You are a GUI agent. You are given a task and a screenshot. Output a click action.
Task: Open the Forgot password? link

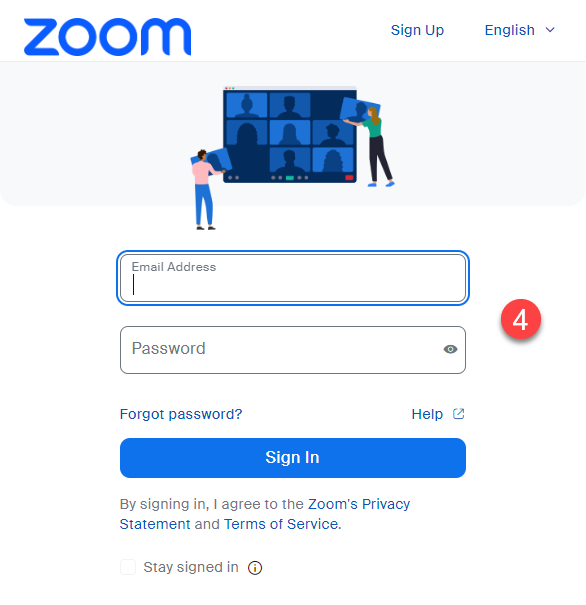pyautogui.click(x=181, y=414)
